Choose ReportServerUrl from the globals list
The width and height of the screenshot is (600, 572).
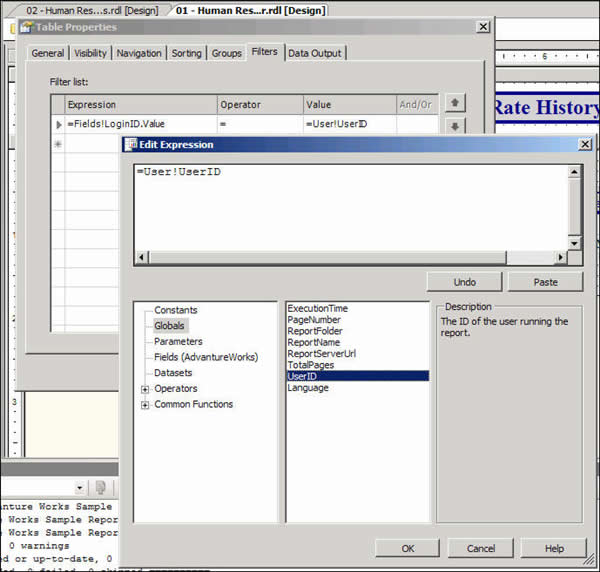[321, 353]
